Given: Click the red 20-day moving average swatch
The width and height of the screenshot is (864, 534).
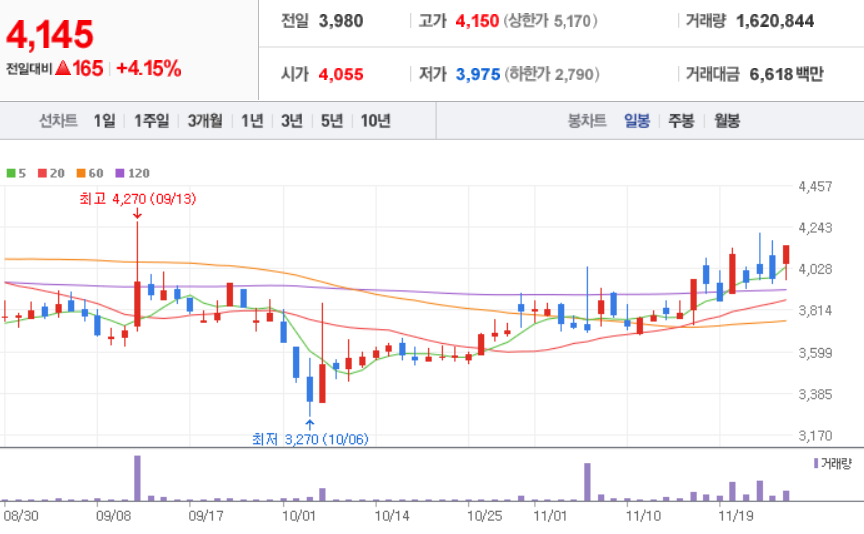Looking at the screenshot, I should tap(42, 173).
